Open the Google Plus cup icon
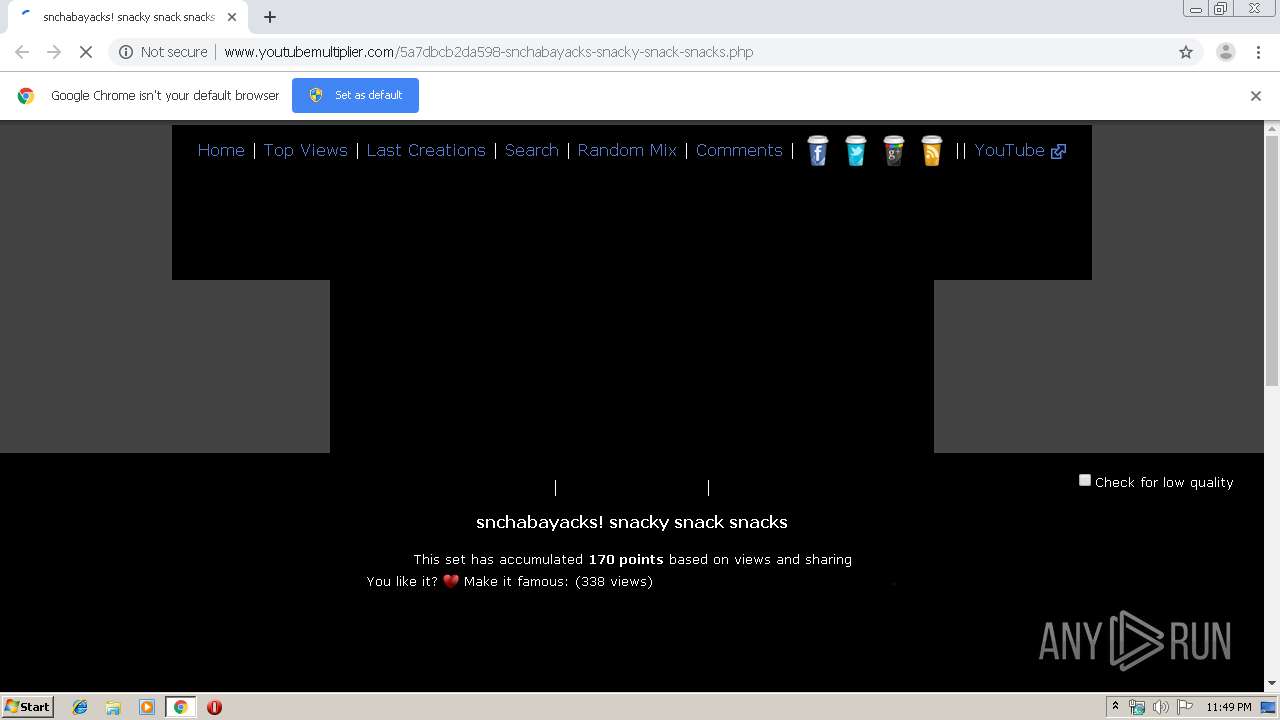 (x=894, y=151)
